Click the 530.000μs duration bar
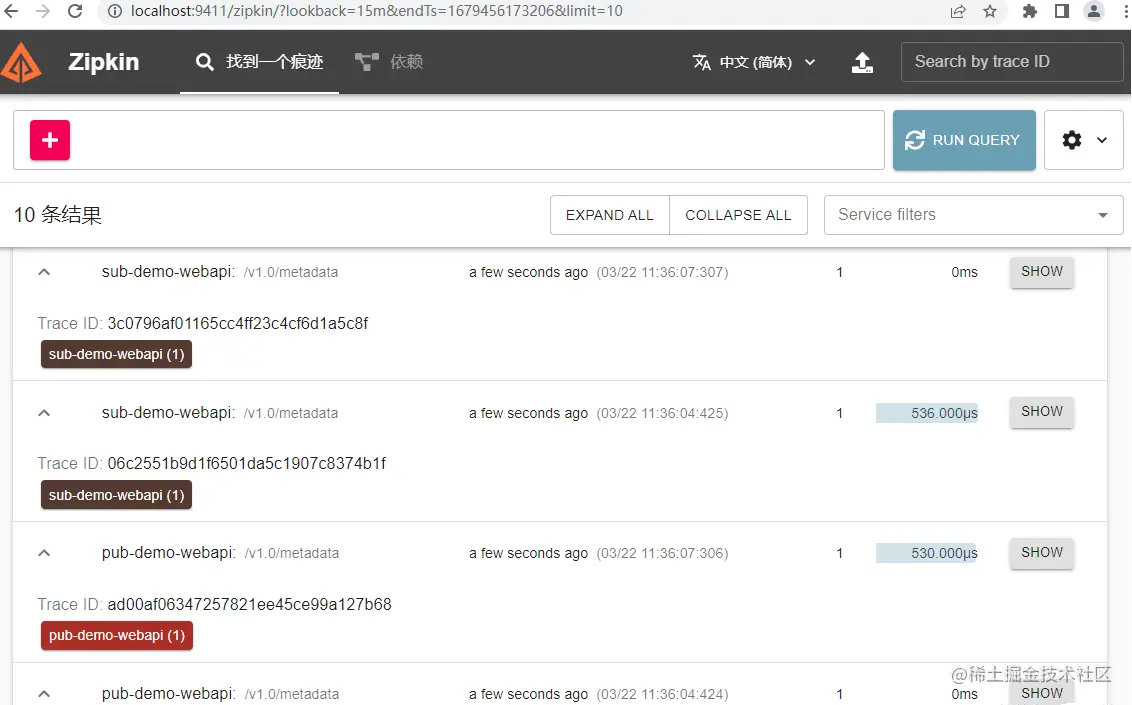The image size is (1132, 705). (x=927, y=553)
